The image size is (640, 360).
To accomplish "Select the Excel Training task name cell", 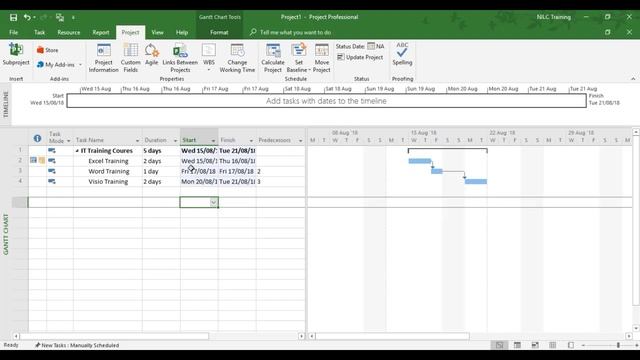I will coord(108,161).
